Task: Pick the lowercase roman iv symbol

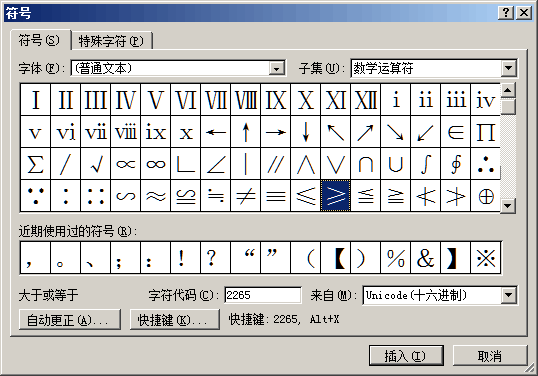Action: [486, 100]
